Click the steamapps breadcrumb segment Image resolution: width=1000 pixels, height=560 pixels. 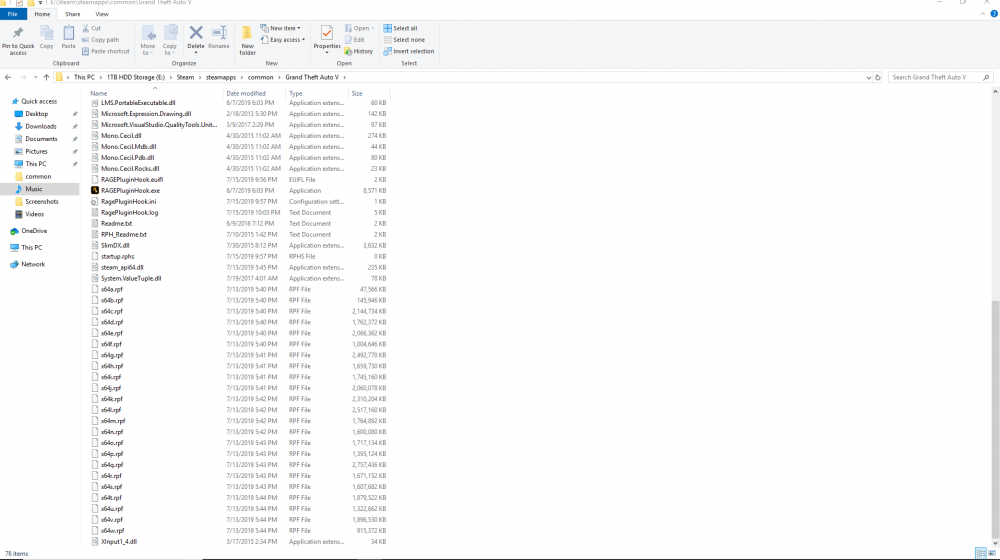(221, 77)
